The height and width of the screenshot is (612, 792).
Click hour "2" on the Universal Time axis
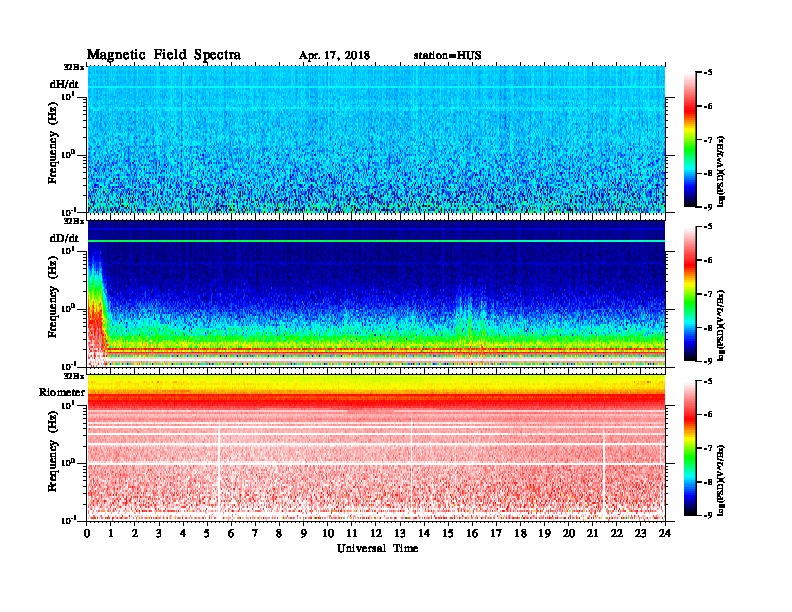(135, 534)
